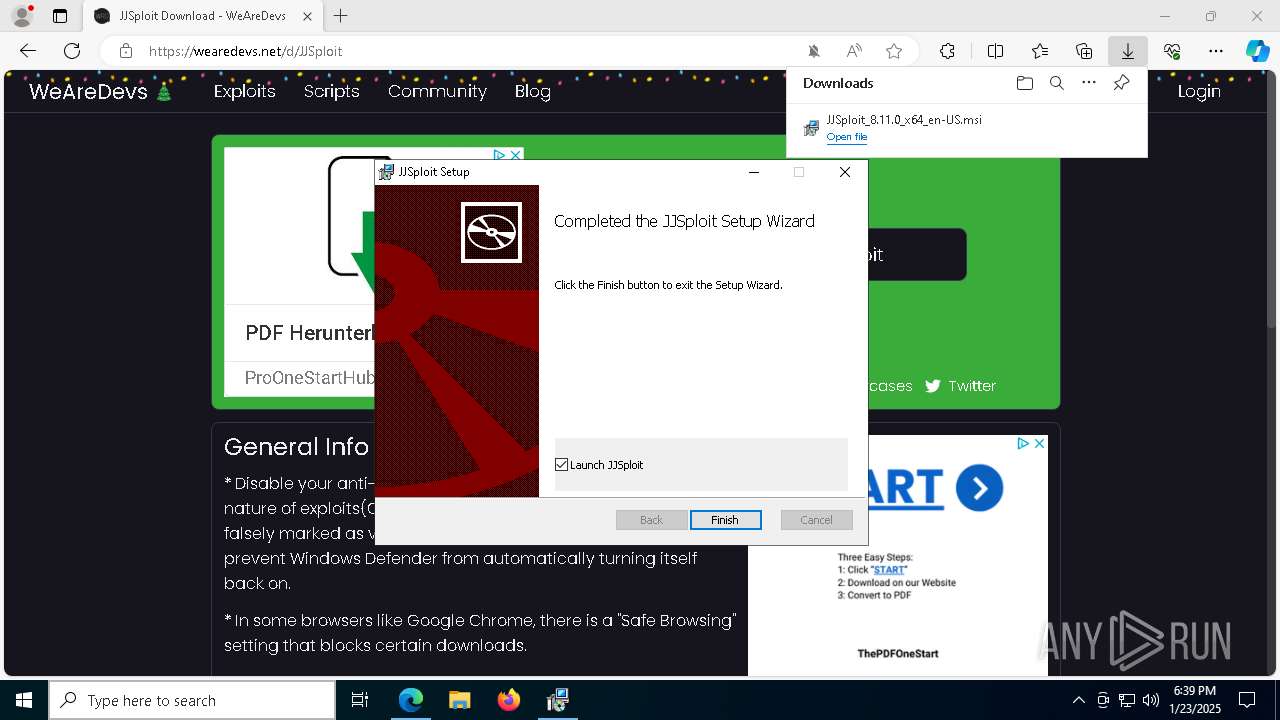Screen dimensions: 1280x720
Task: Open Task View on taskbar
Action: click(360, 700)
